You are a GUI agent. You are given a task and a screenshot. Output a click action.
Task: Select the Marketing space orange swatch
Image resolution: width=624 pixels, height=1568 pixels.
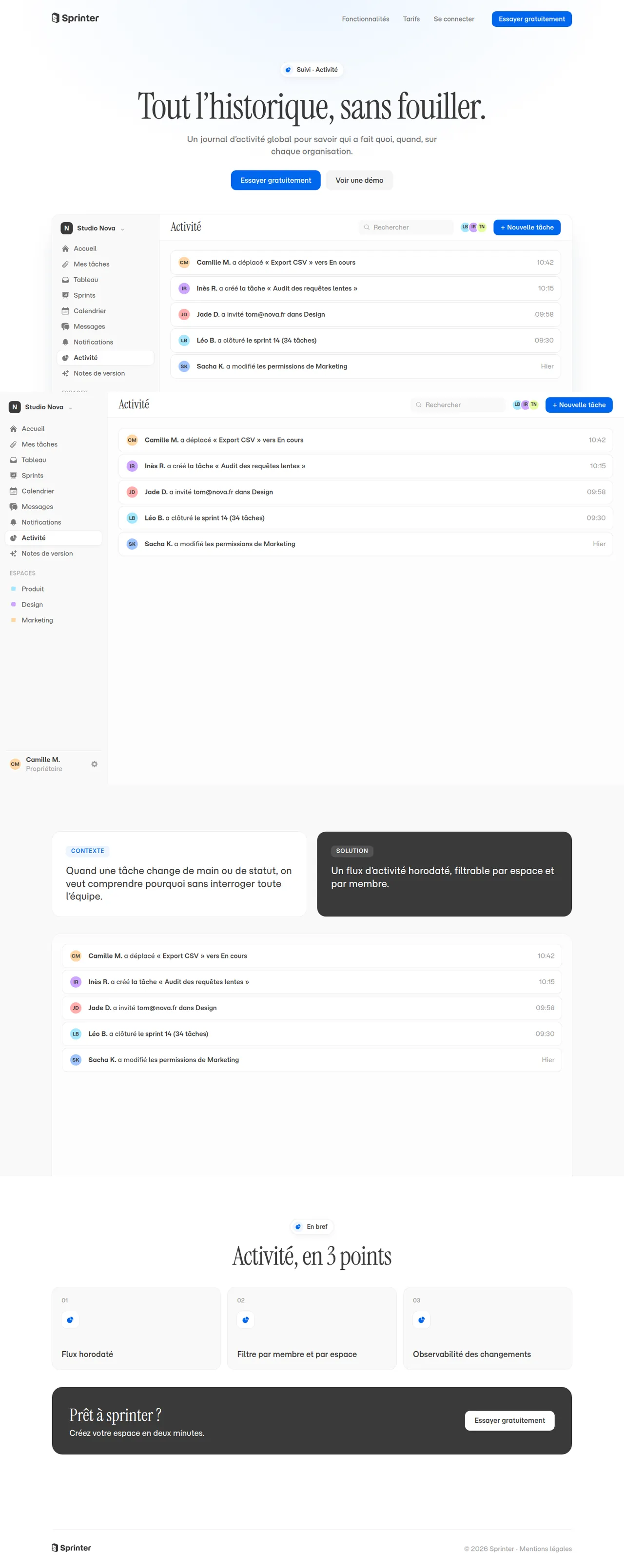click(x=13, y=620)
